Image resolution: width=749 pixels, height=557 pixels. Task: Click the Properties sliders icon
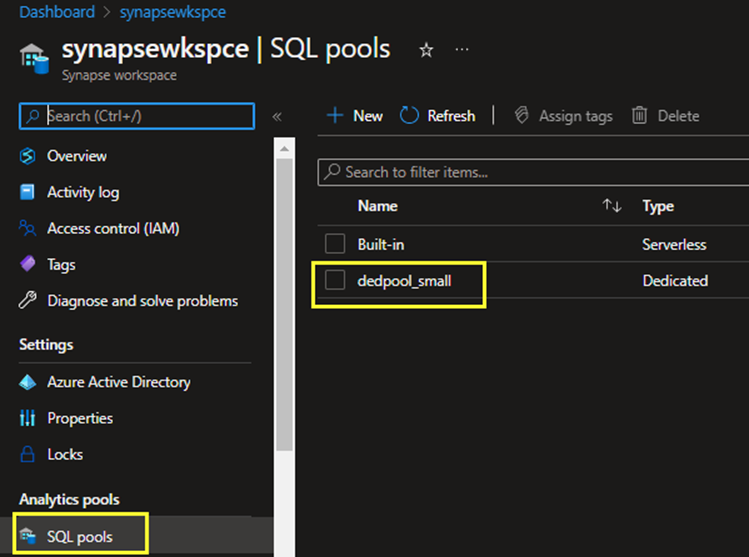(x=27, y=418)
